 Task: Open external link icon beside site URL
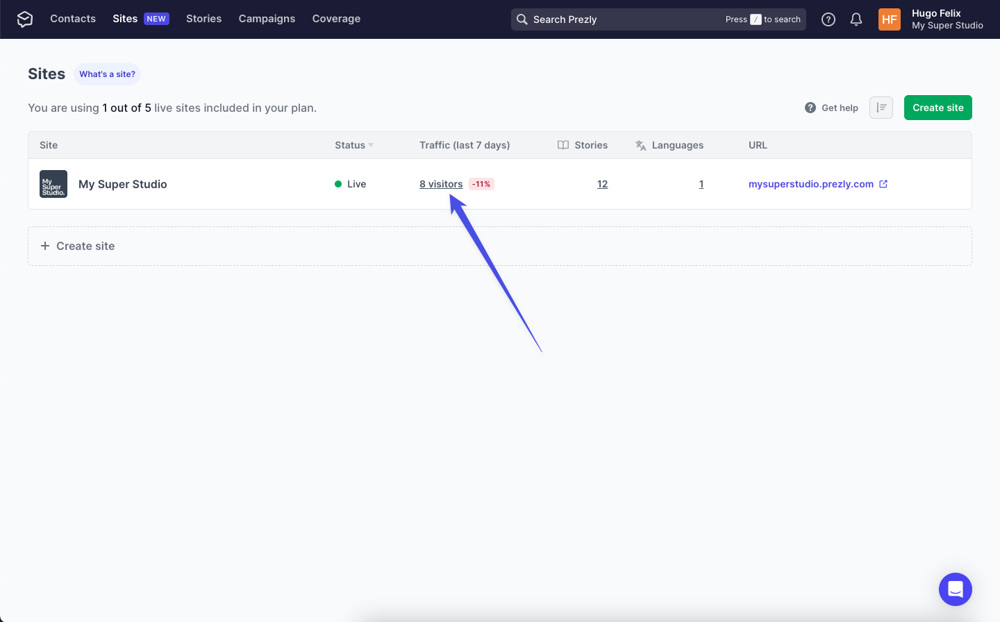point(883,184)
